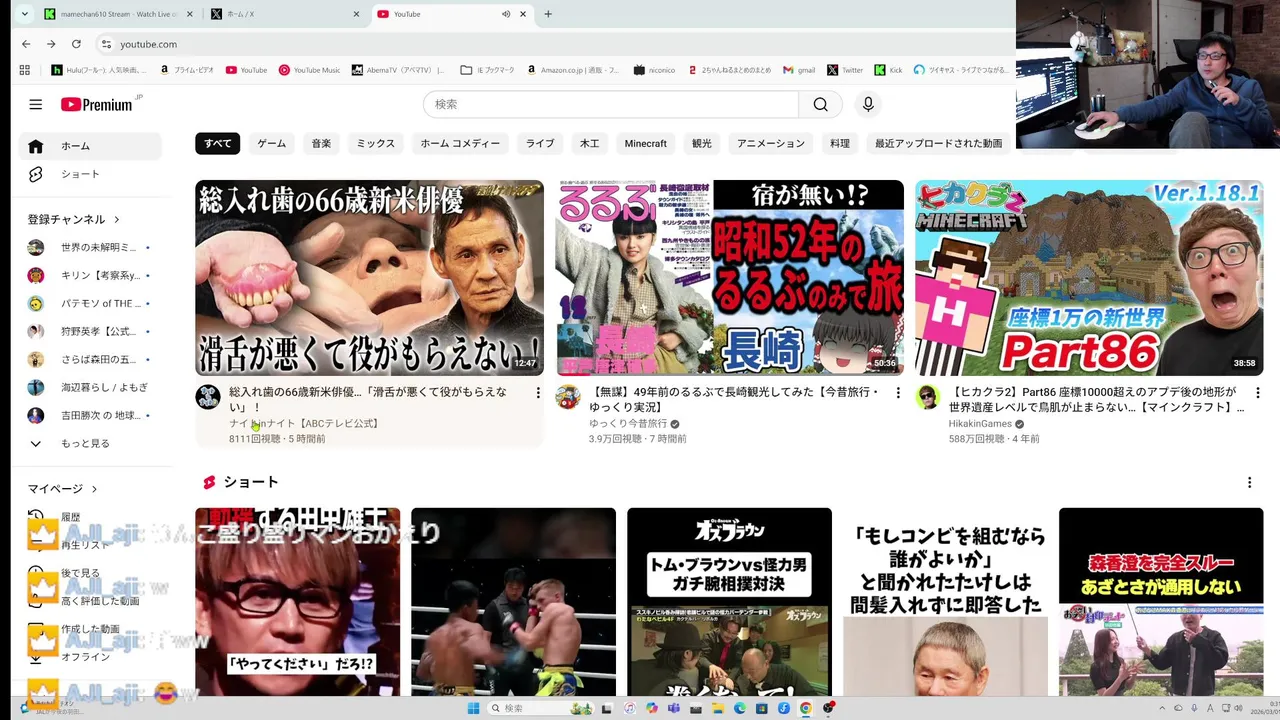Click the HikakinGames channel name link
Screen dimensions: 1280x720
[x=980, y=424]
